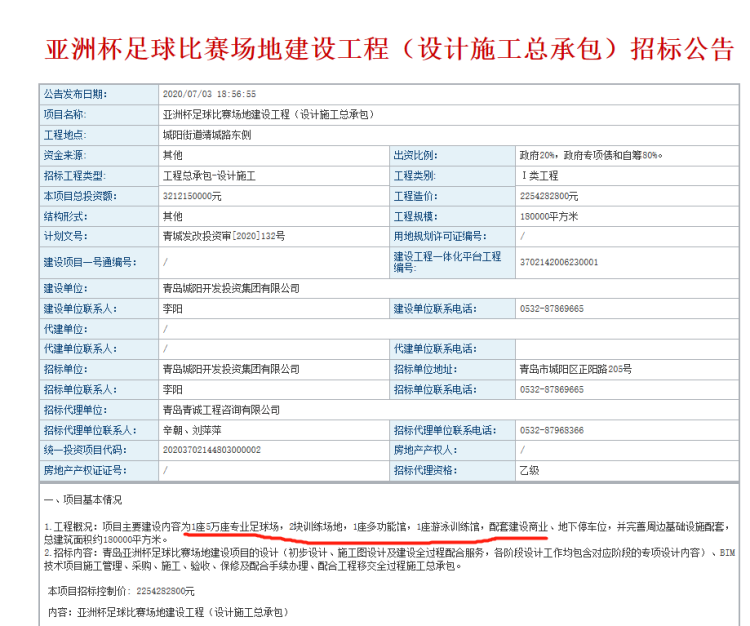The width and height of the screenshot is (750, 626).
Task: Click the line starting with 内容：
Action: [168, 613]
